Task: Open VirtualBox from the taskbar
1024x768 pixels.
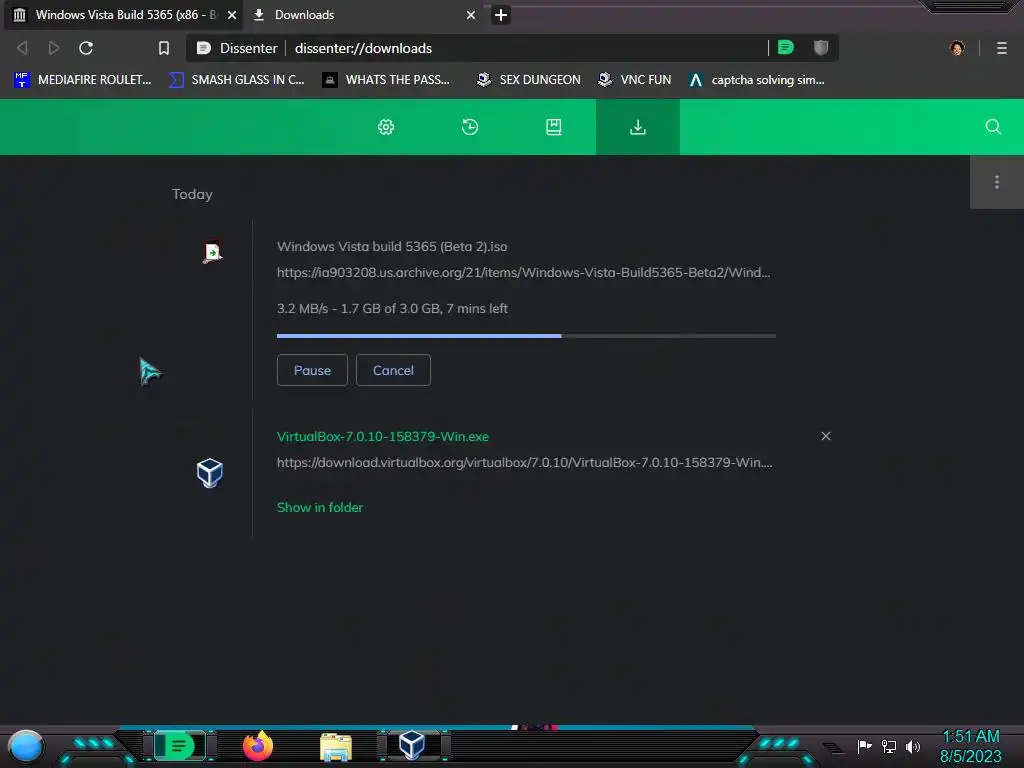Action: coord(412,745)
